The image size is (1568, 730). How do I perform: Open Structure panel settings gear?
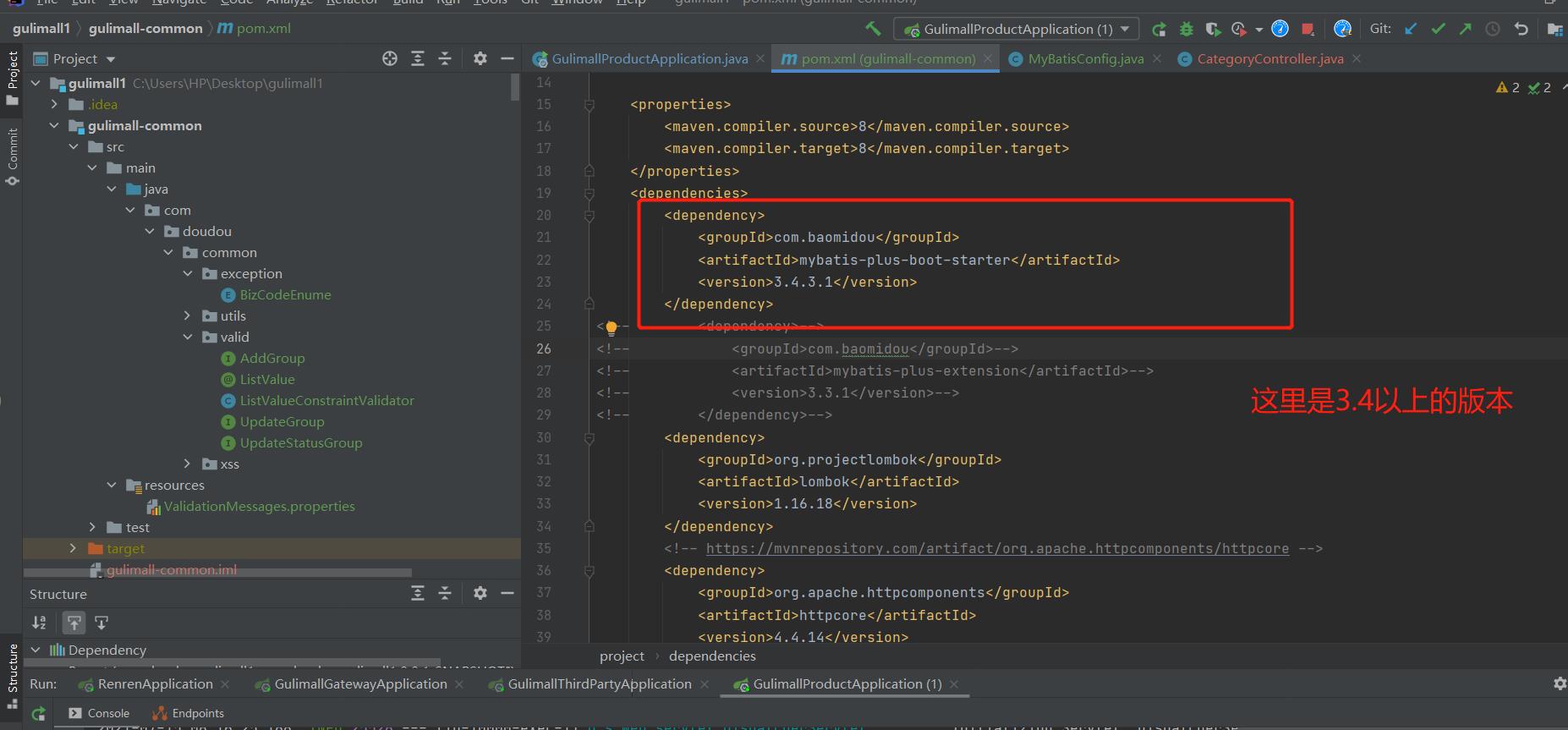tap(480, 593)
